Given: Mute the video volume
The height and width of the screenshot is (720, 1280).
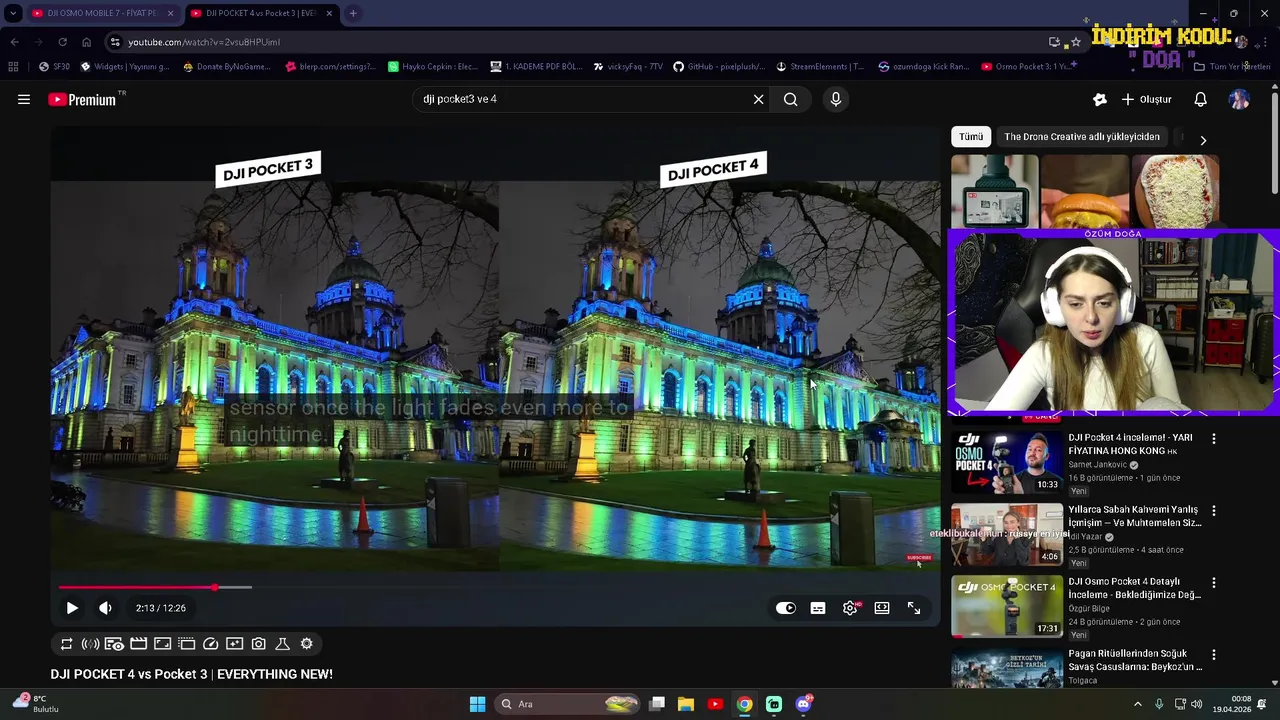Looking at the screenshot, I should pos(105,608).
